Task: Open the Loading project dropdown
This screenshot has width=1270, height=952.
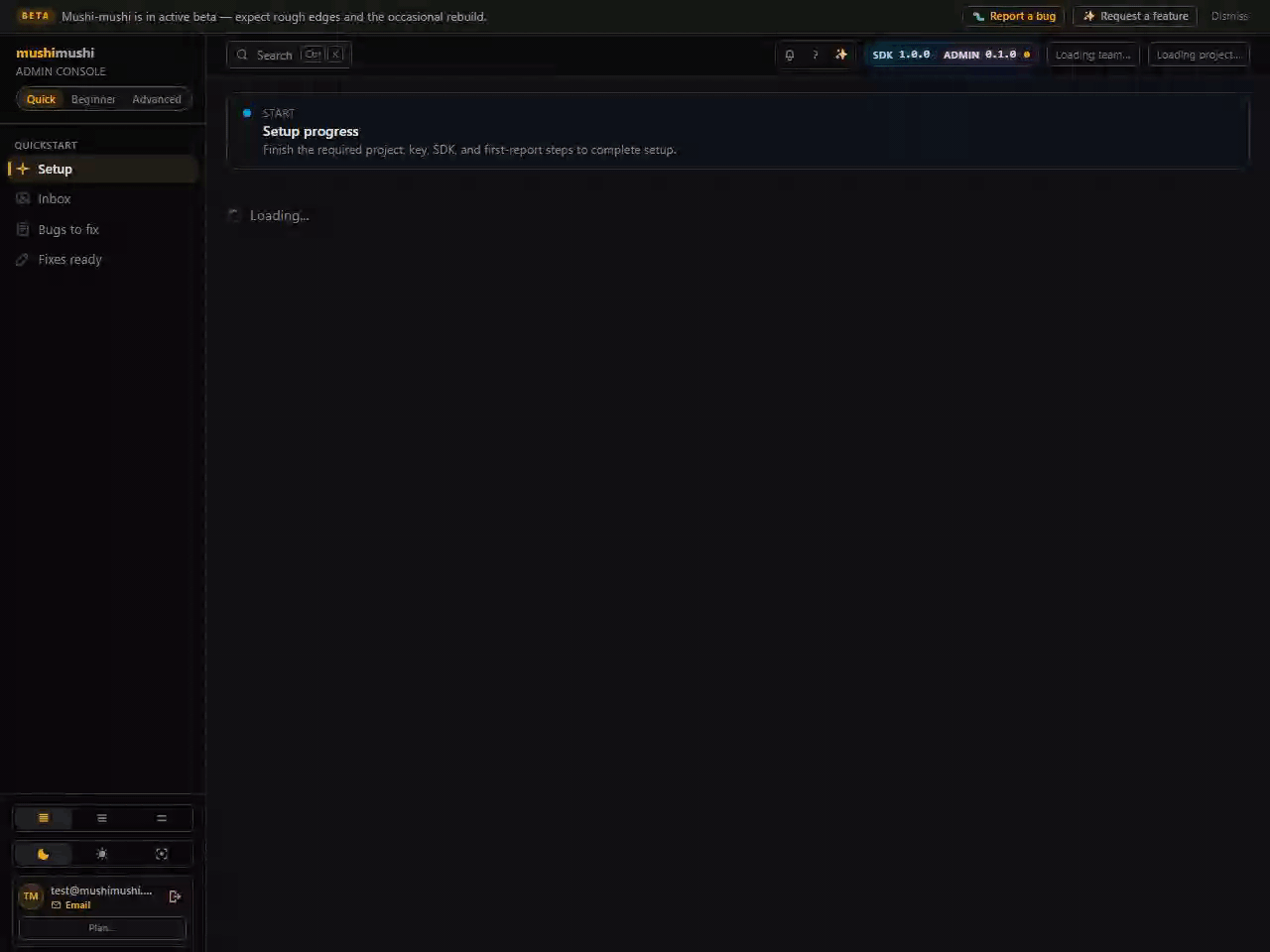Action: point(1199,55)
